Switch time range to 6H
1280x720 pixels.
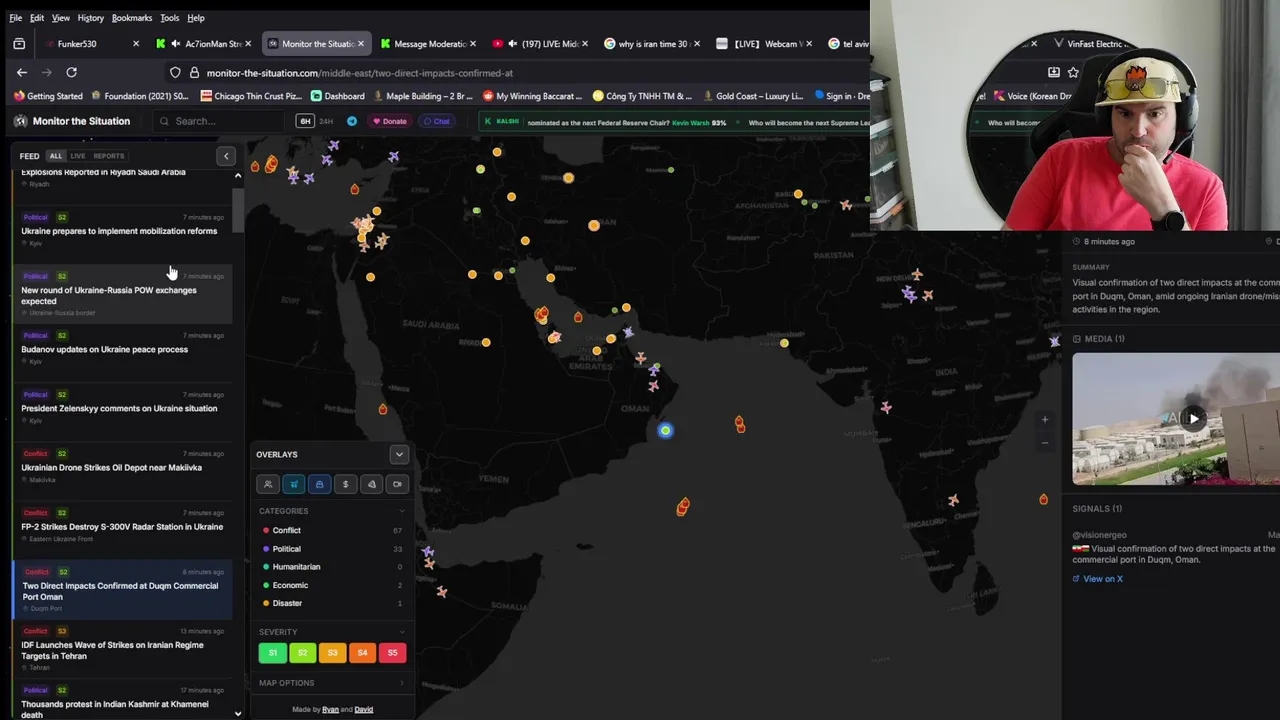(305, 121)
